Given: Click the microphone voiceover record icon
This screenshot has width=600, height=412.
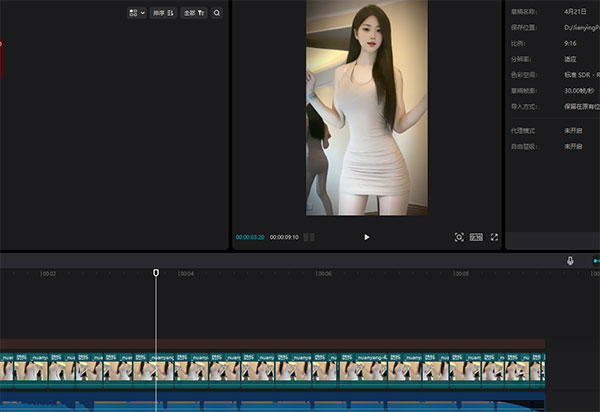Looking at the screenshot, I should [x=570, y=261].
